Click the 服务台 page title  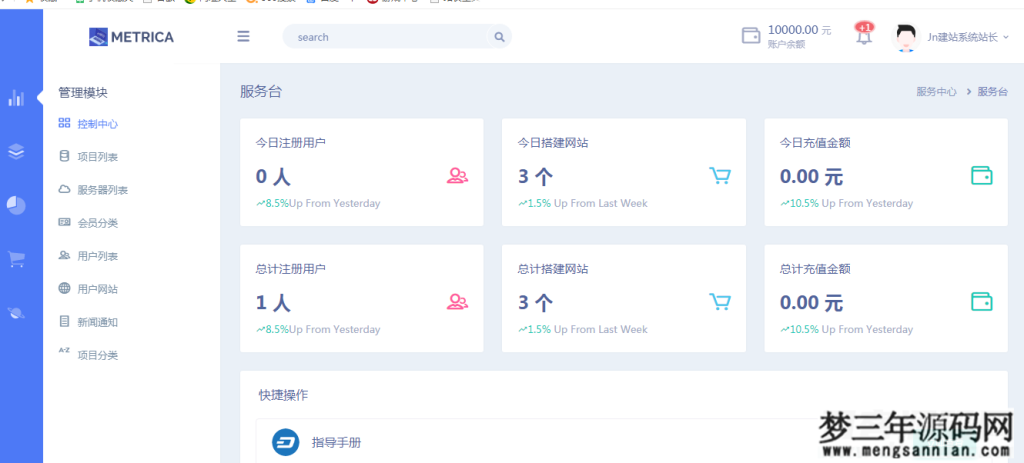[261, 91]
